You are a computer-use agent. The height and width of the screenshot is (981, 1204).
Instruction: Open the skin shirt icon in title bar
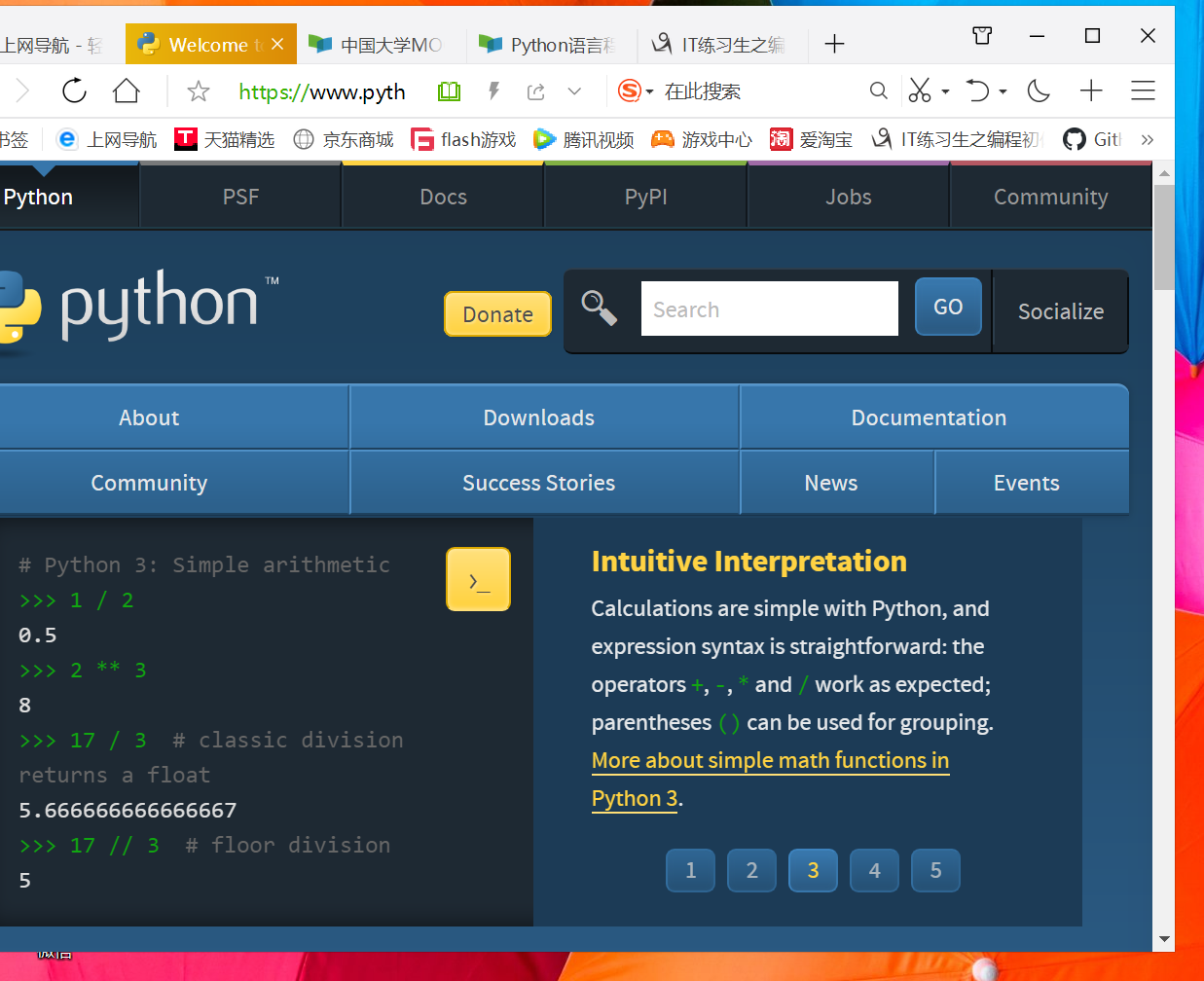point(982,36)
